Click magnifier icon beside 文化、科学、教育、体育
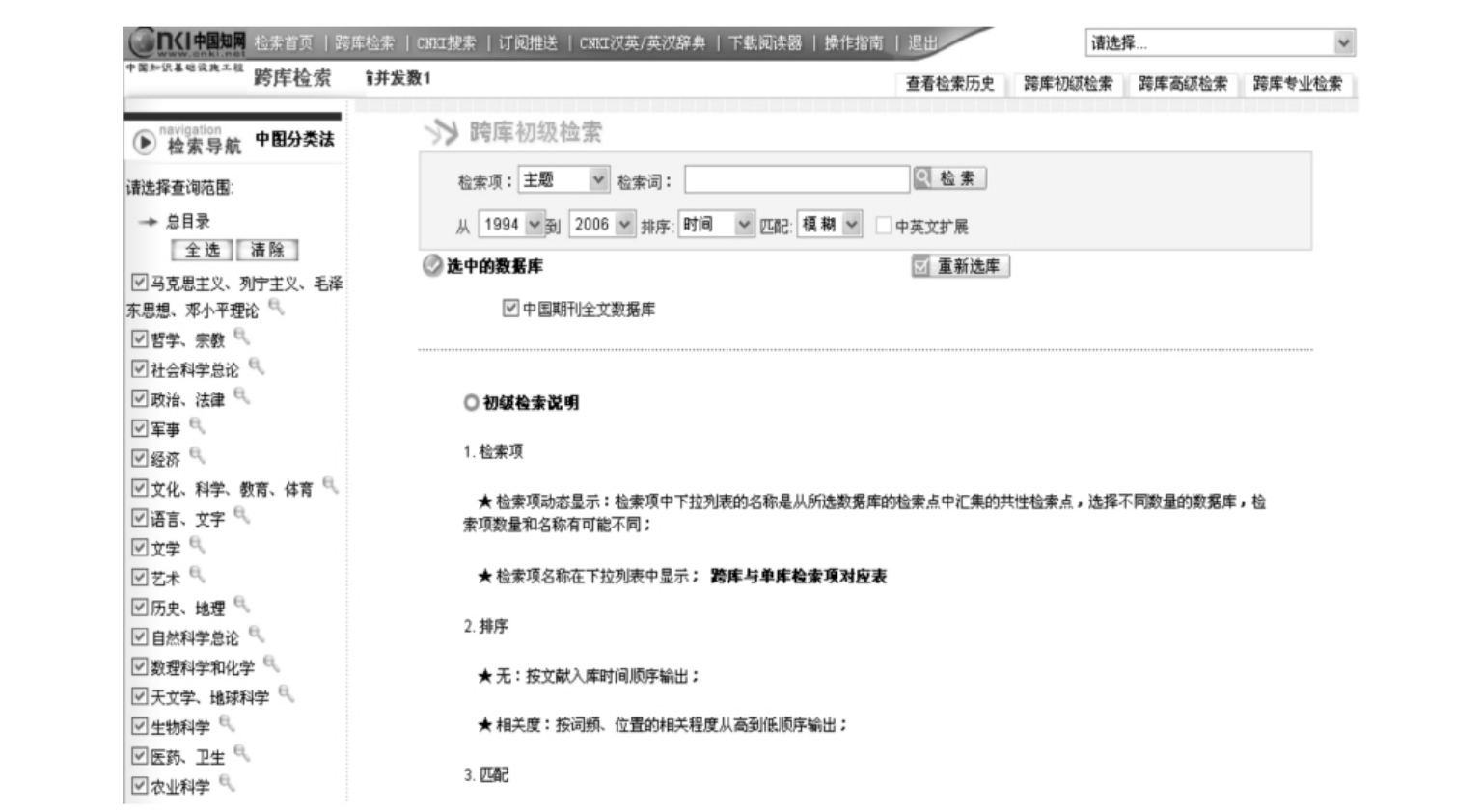 coord(331,486)
